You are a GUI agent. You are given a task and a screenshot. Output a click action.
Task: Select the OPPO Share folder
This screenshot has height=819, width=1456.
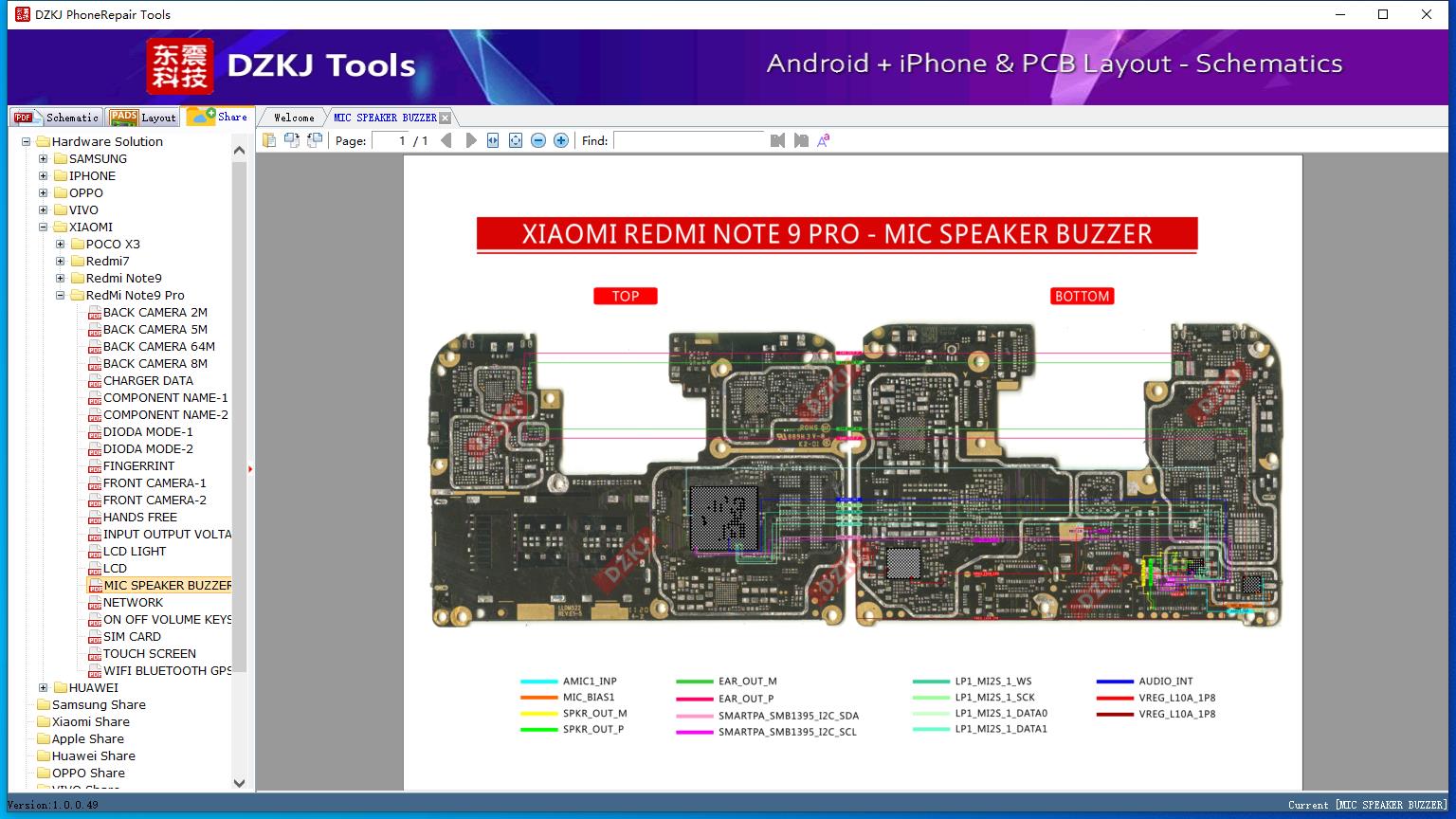click(88, 773)
